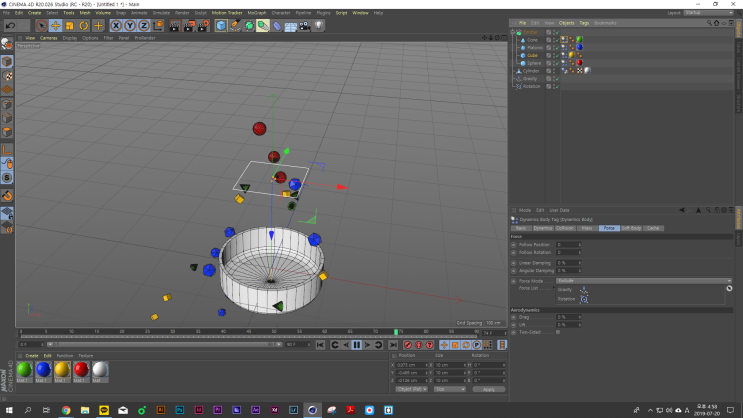743x418 pixels.
Task: Toggle the Gravity object enable checkmark
Action: (557, 79)
